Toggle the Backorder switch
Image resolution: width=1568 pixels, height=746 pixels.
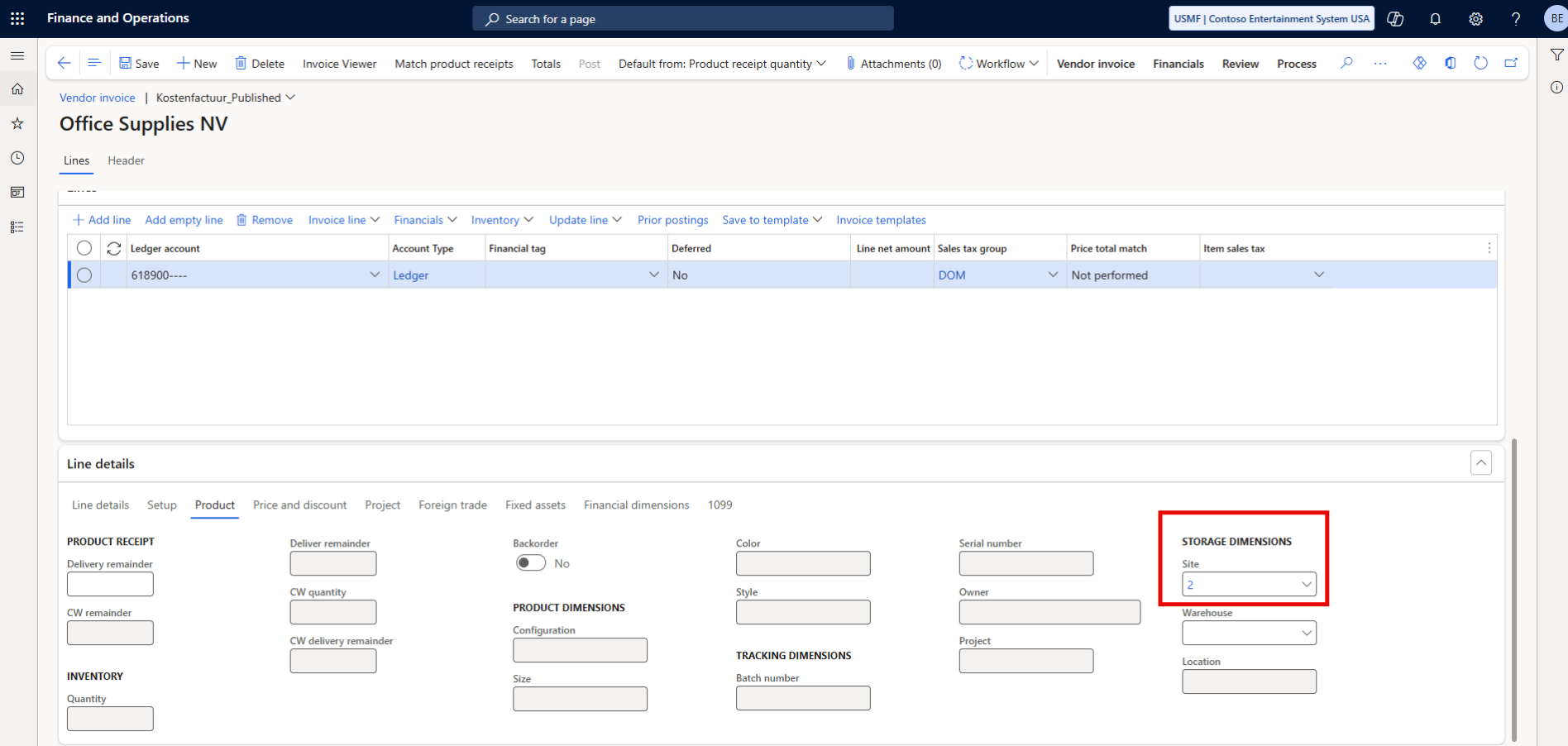click(x=531, y=563)
